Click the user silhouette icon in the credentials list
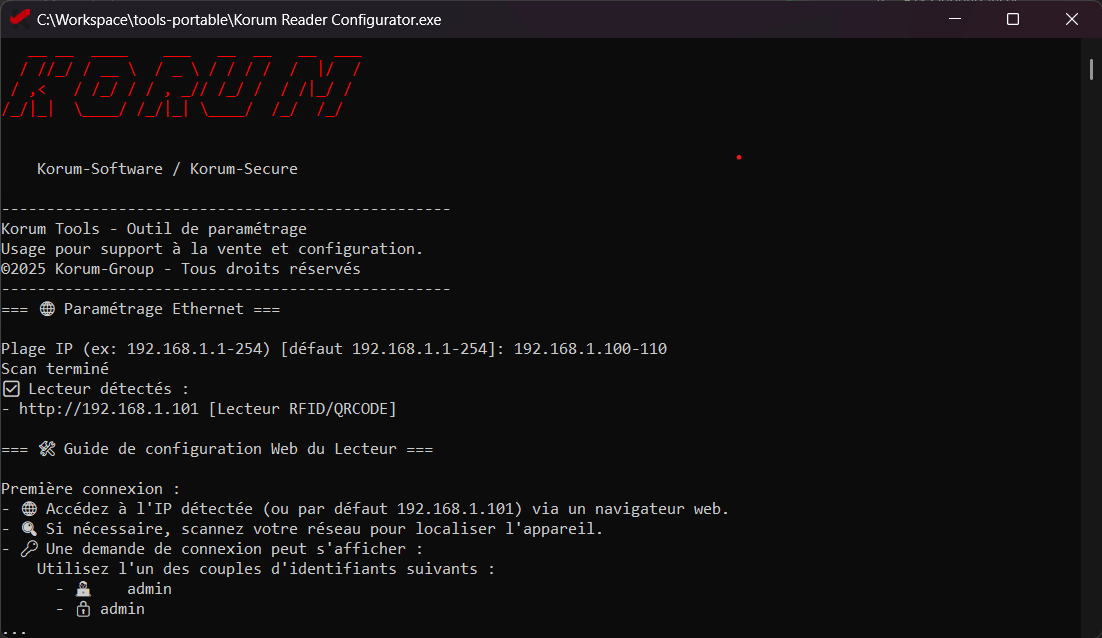The height and width of the screenshot is (638, 1102). click(83, 589)
